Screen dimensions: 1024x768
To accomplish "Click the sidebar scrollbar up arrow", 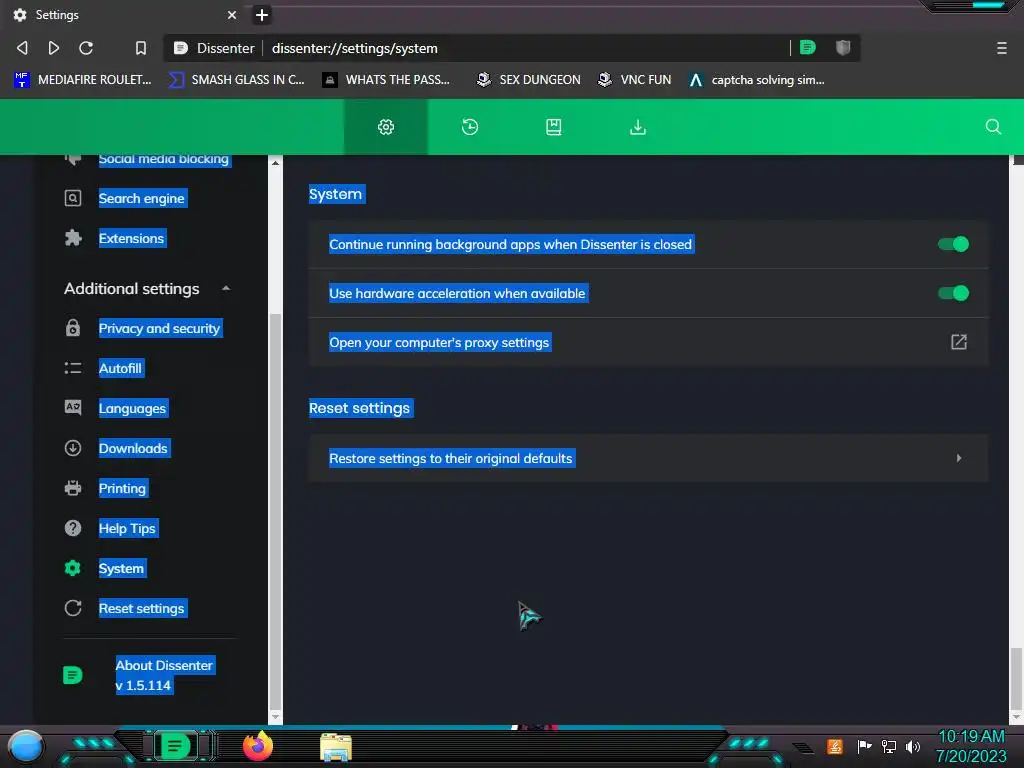I will [276, 163].
